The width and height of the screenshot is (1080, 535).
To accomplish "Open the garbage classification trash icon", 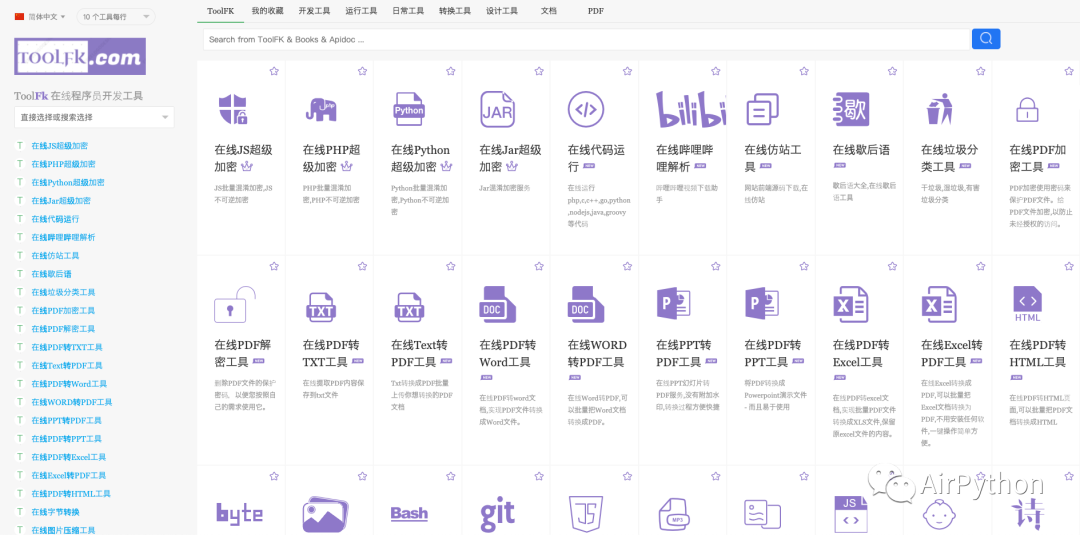I will pos(939,108).
